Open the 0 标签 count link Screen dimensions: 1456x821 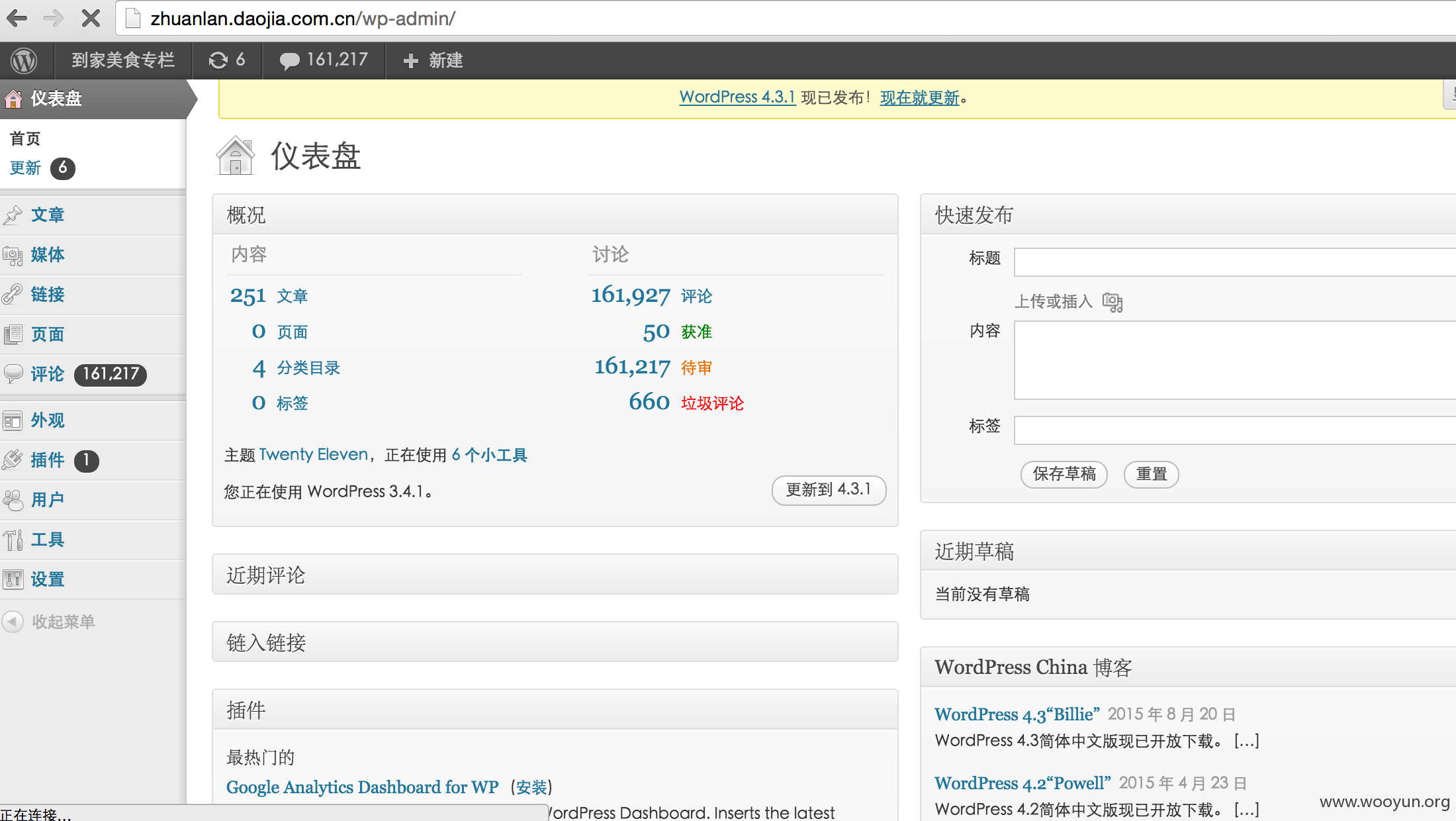click(279, 403)
